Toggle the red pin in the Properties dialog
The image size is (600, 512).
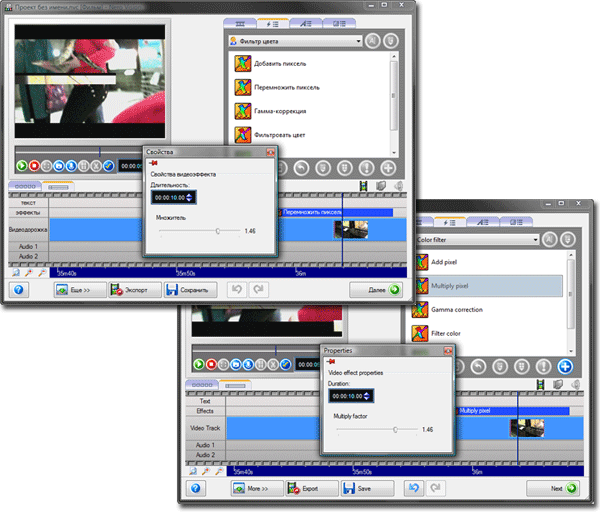click(331, 362)
